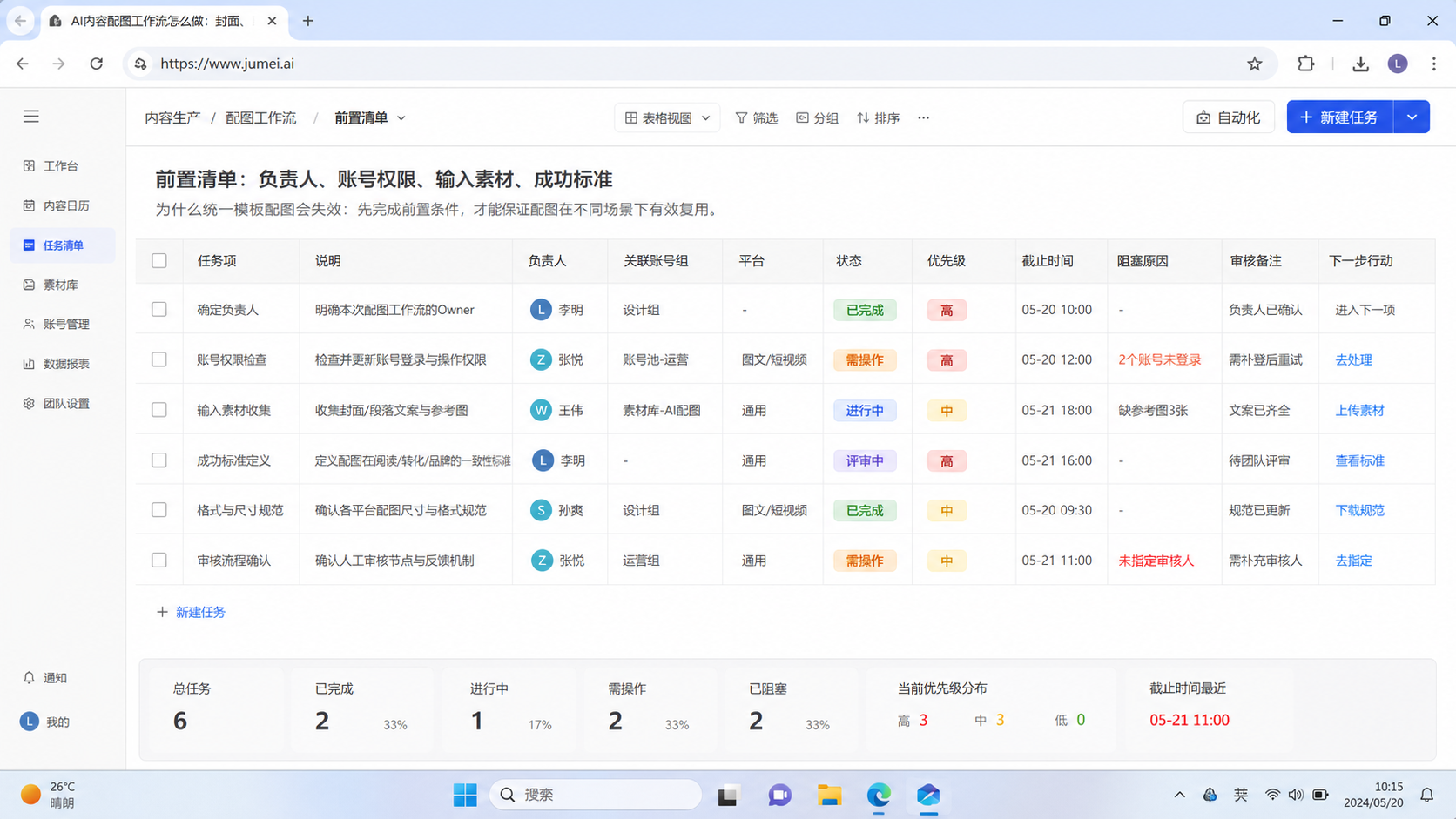Click the 配图工作流 breadcrumb
The height and width of the screenshot is (819, 1456).
pyautogui.click(x=261, y=117)
